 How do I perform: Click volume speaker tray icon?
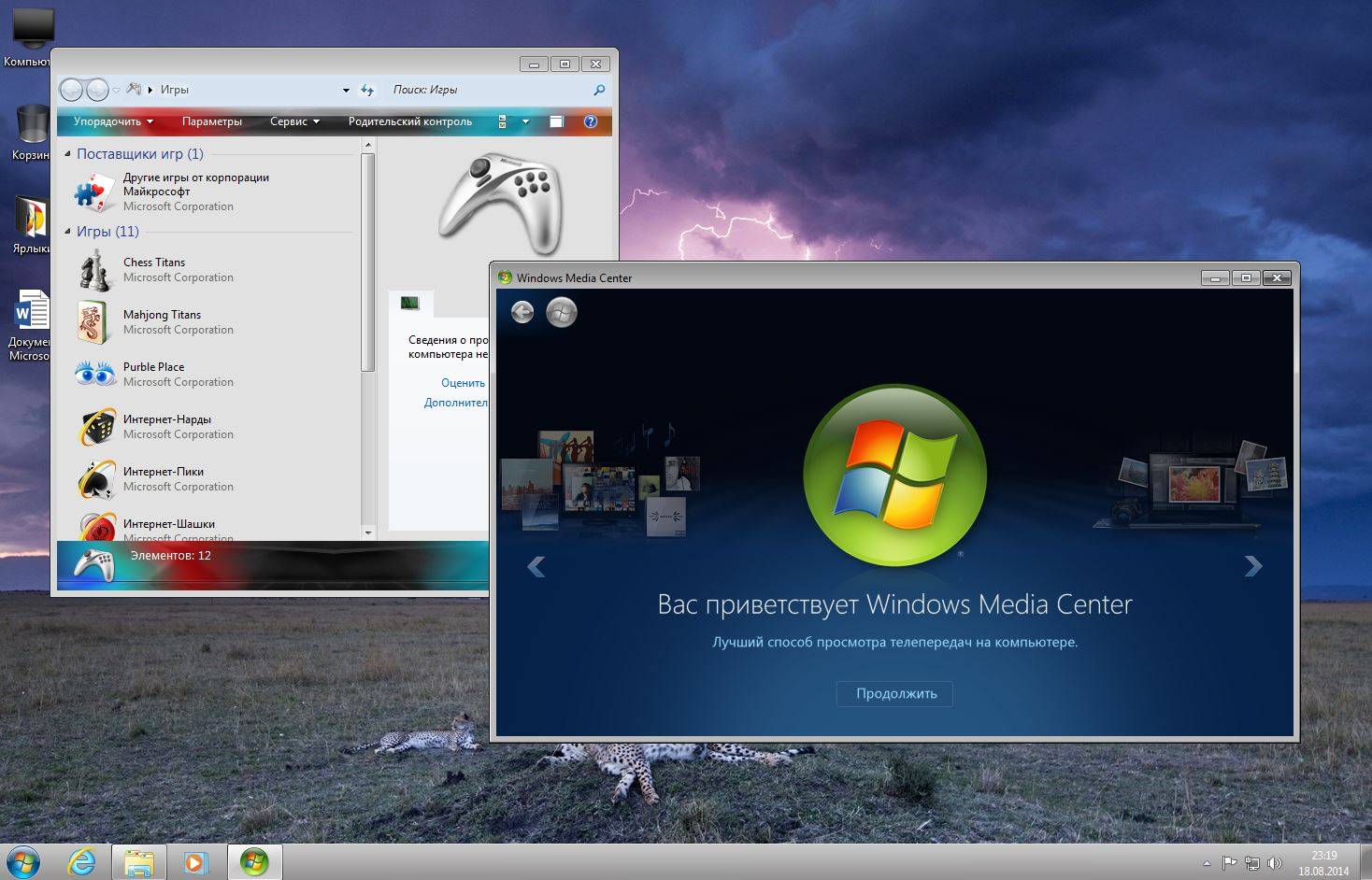coord(1274,863)
